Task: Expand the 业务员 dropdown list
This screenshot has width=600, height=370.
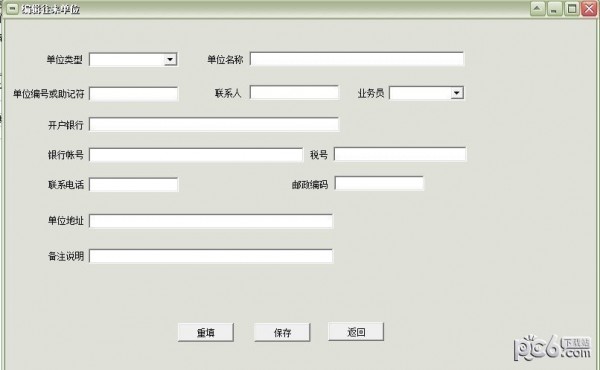Action: [x=456, y=93]
